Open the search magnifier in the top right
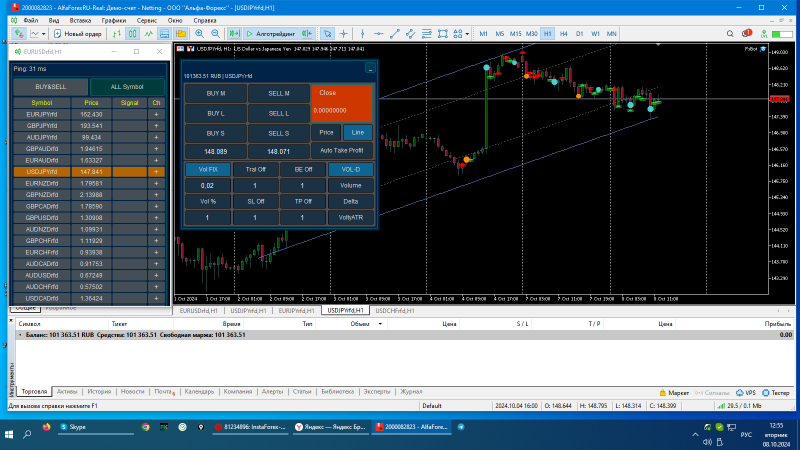Viewport: 800px width, 450px height. click(730, 34)
